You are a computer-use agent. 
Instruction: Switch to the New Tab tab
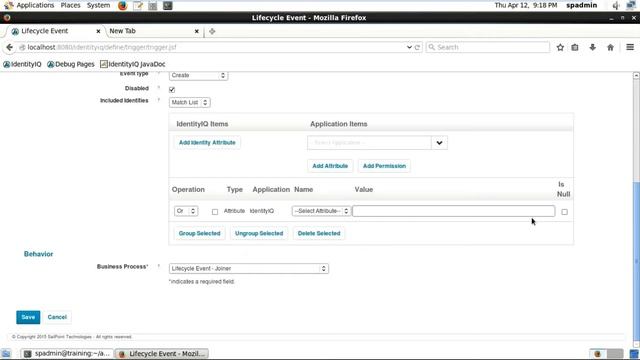[154, 31]
